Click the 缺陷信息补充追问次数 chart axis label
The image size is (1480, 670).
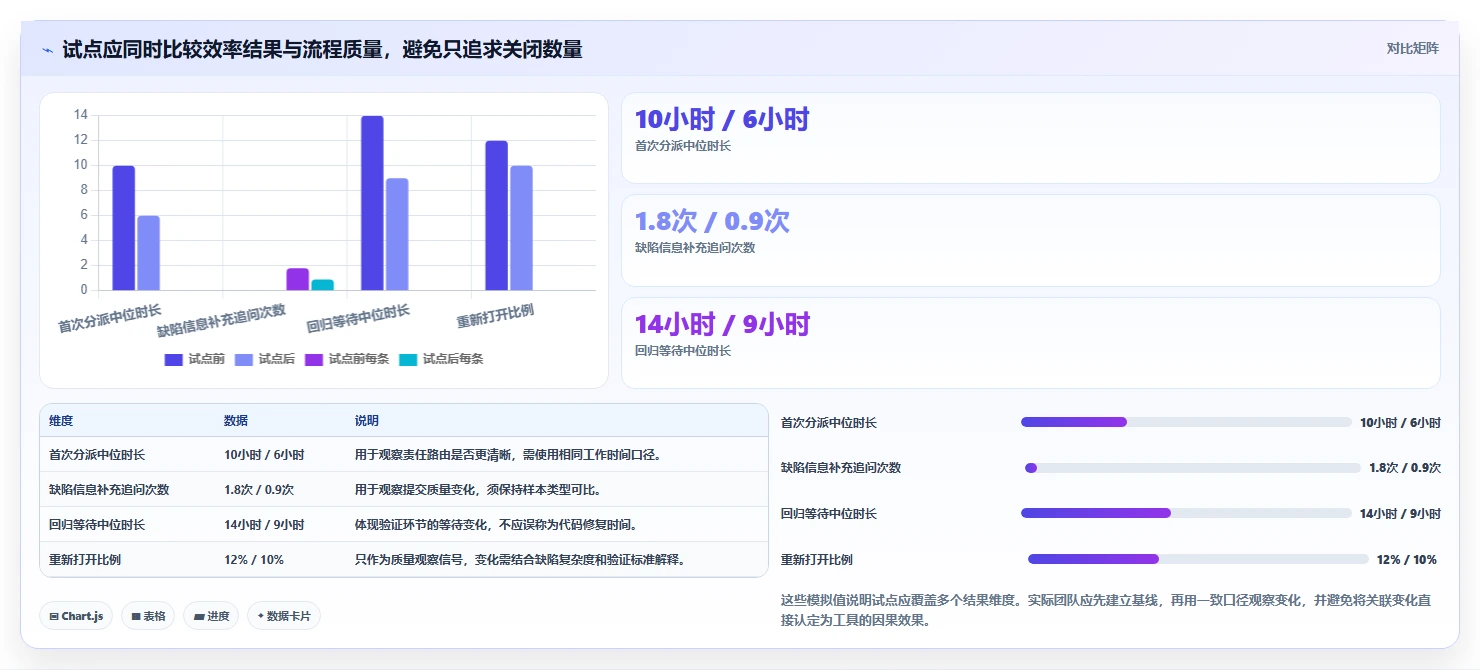point(221,320)
